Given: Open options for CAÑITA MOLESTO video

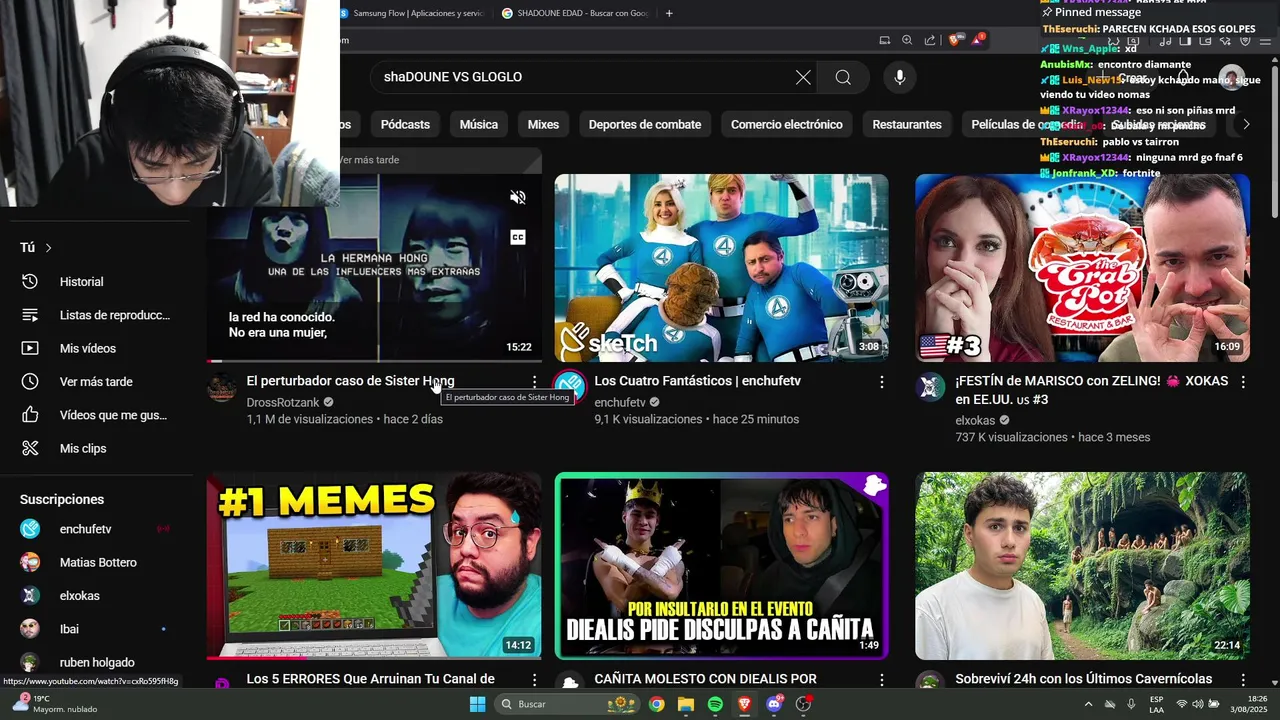Looking at the screenshot, I should 882,680.
